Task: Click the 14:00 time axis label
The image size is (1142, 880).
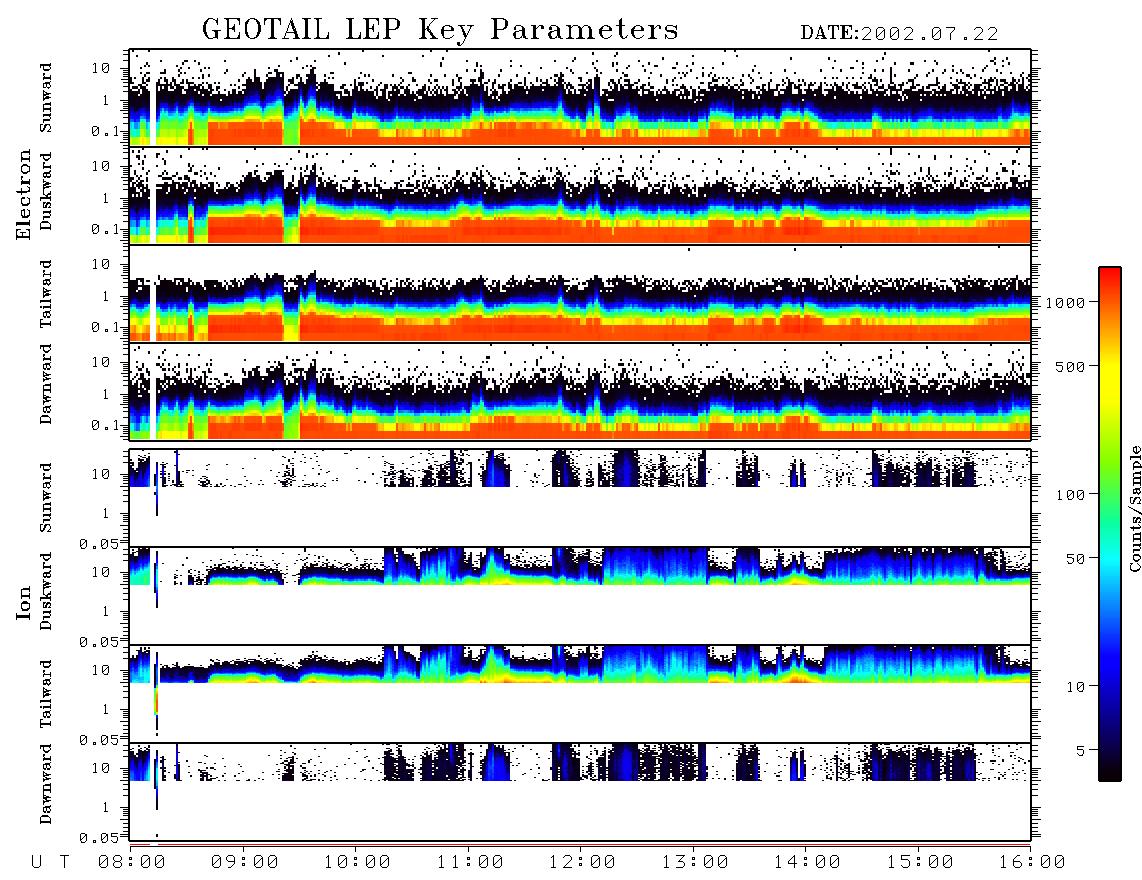Action: [x=807, y=862]
